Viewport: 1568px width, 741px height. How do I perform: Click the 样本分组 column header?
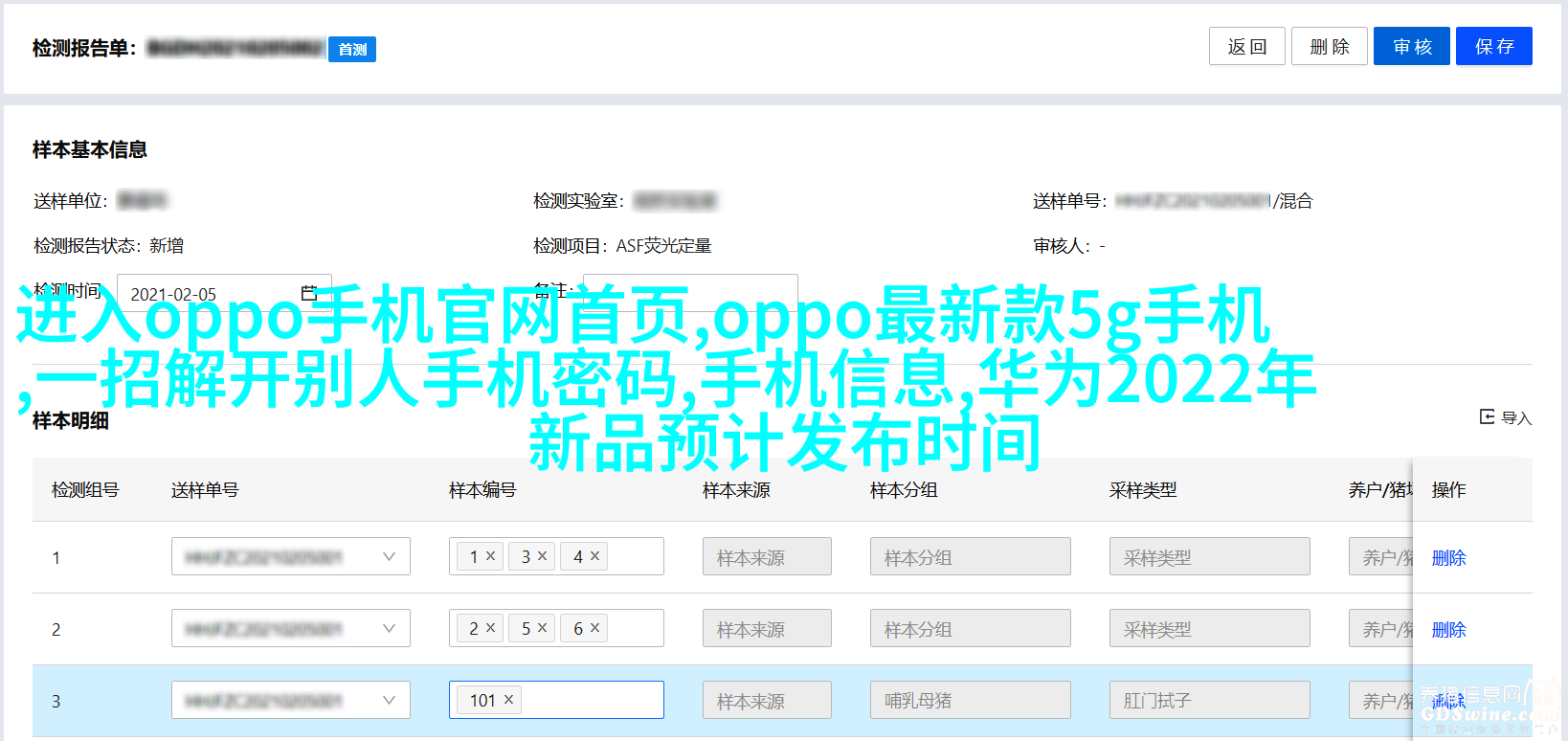click(x=904, y=490)
